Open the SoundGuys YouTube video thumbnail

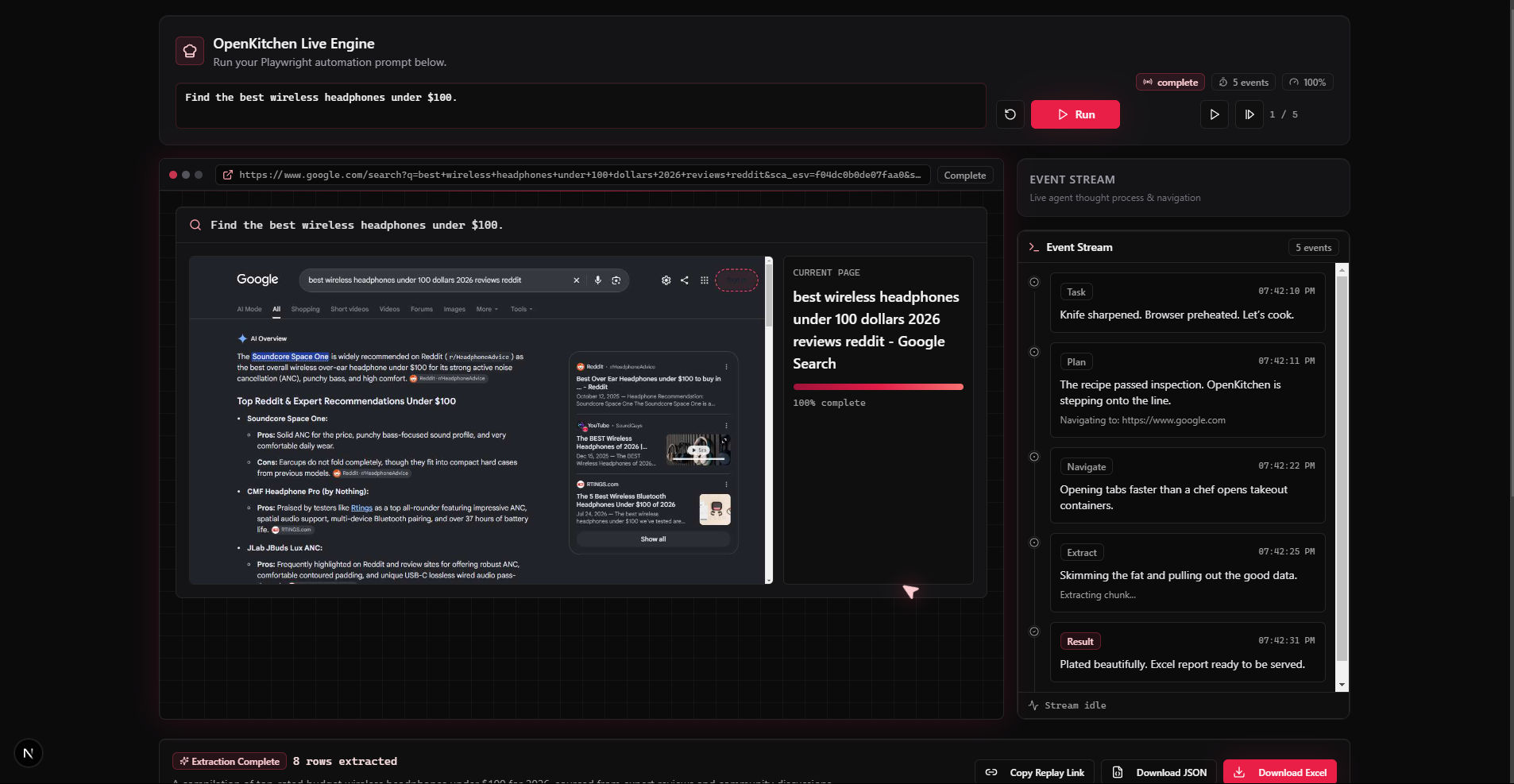[698, 450]
